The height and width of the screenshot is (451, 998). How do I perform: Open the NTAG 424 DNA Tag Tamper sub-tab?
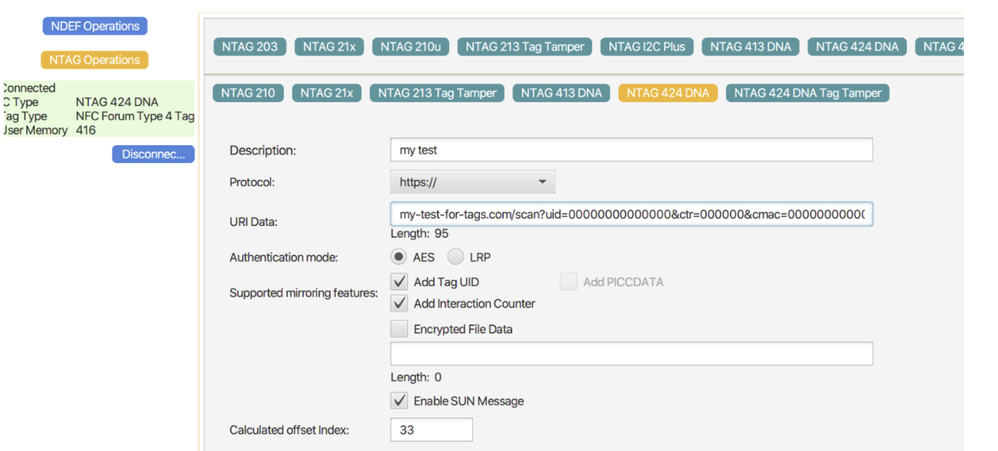pos(808,93)
